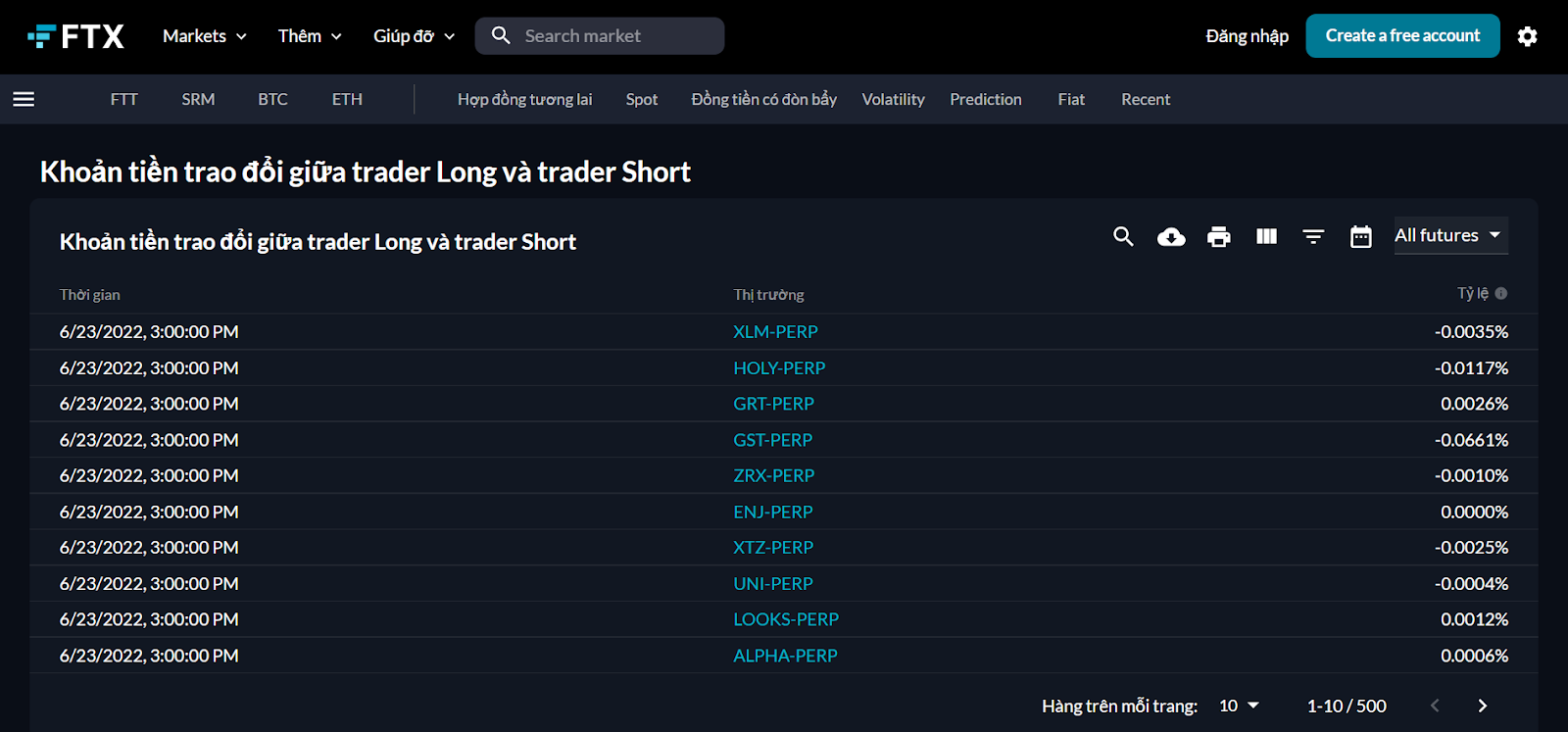
Task: Open the XTZ-PERP market link
Action: (x=773, y=547)
